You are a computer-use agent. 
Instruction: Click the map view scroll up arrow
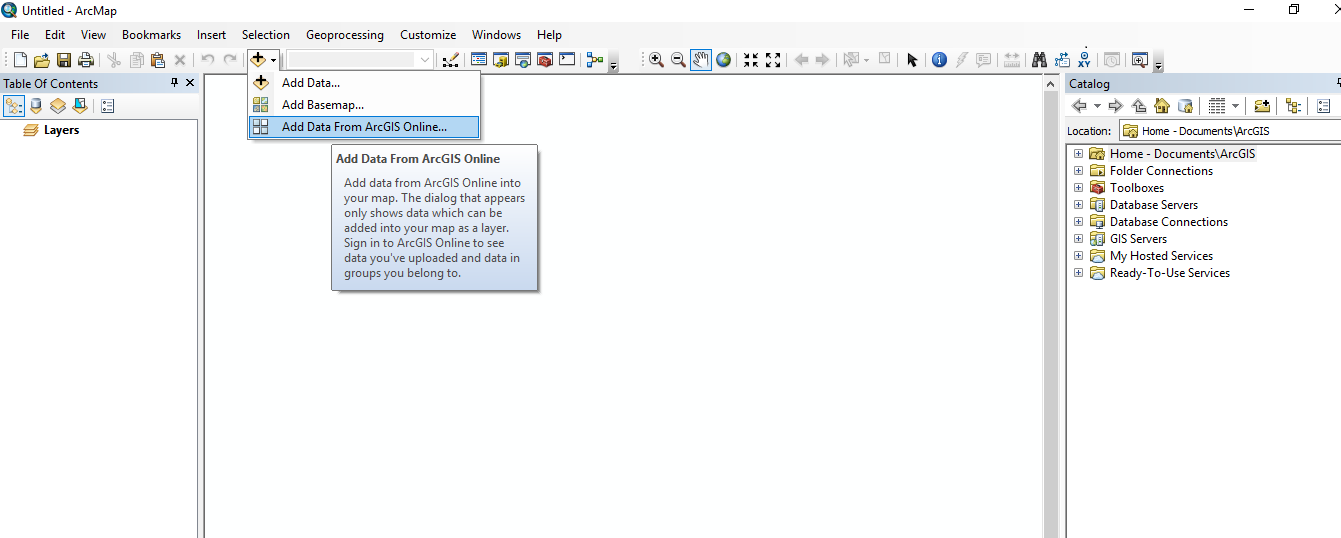tap(1051, 85)
